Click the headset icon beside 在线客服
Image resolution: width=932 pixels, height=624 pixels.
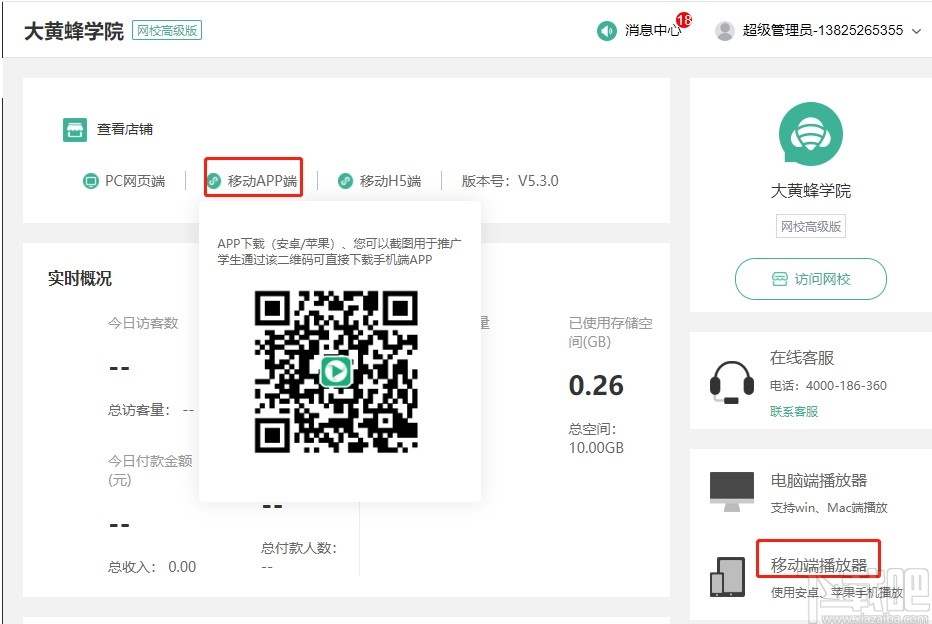[731, 382]
